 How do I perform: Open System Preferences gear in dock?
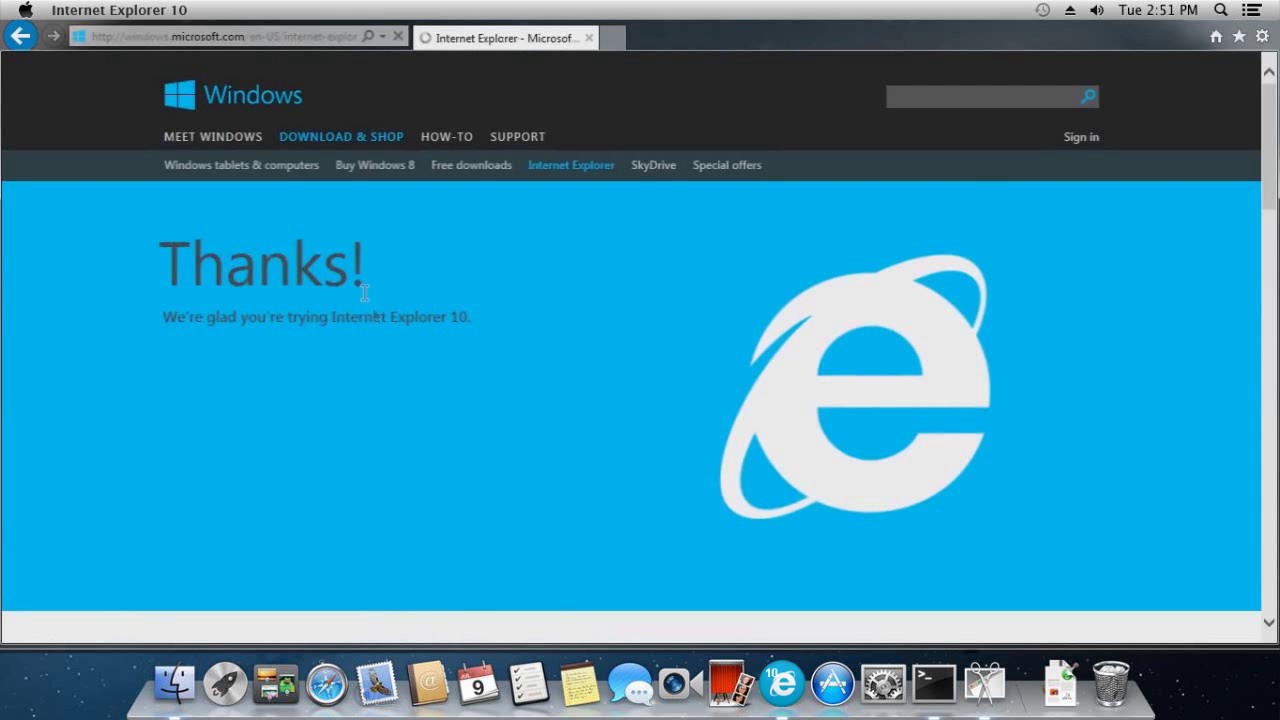(x=883, y=684)
